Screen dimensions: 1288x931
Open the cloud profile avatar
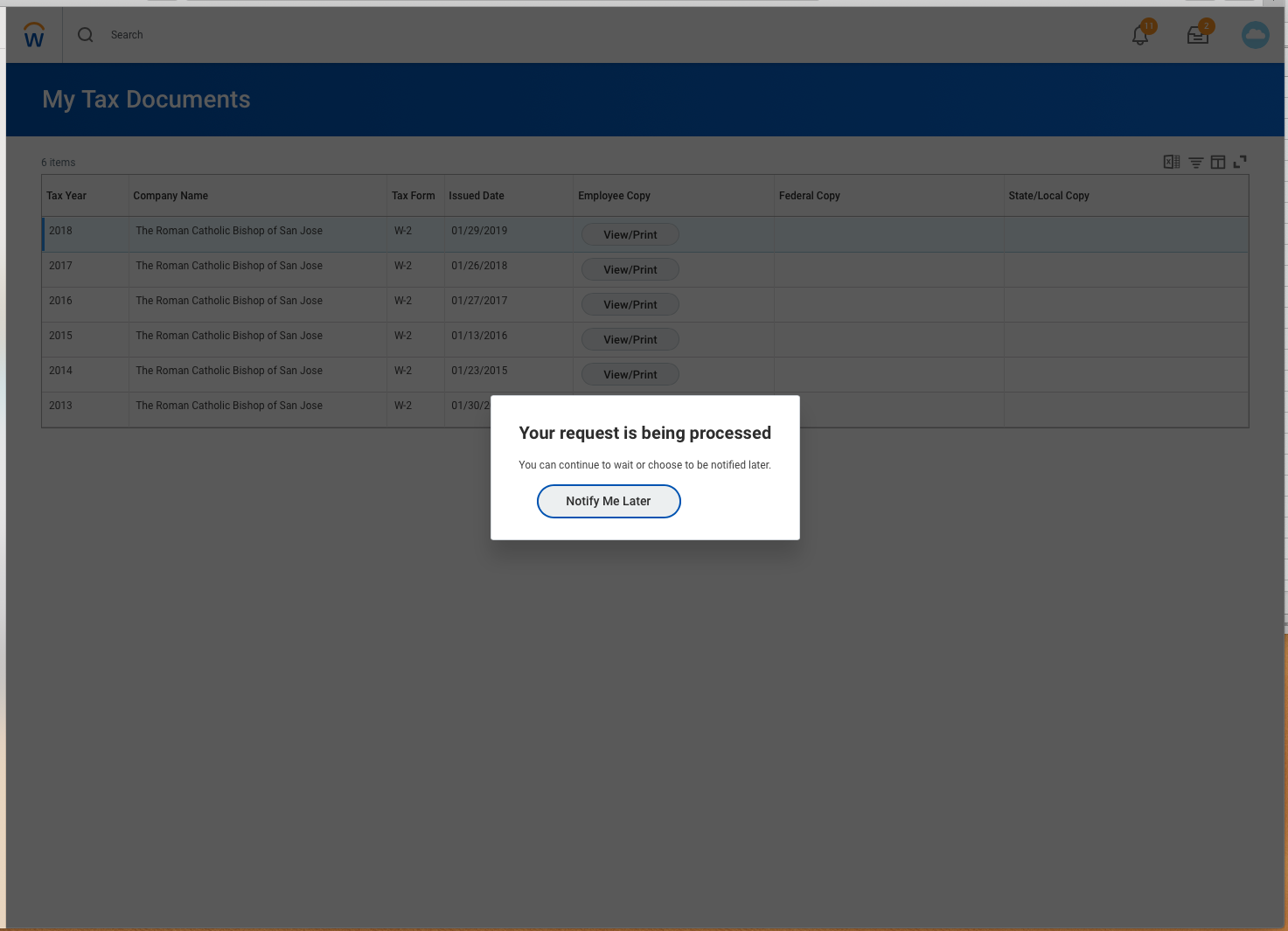[x=1256, y=35]
